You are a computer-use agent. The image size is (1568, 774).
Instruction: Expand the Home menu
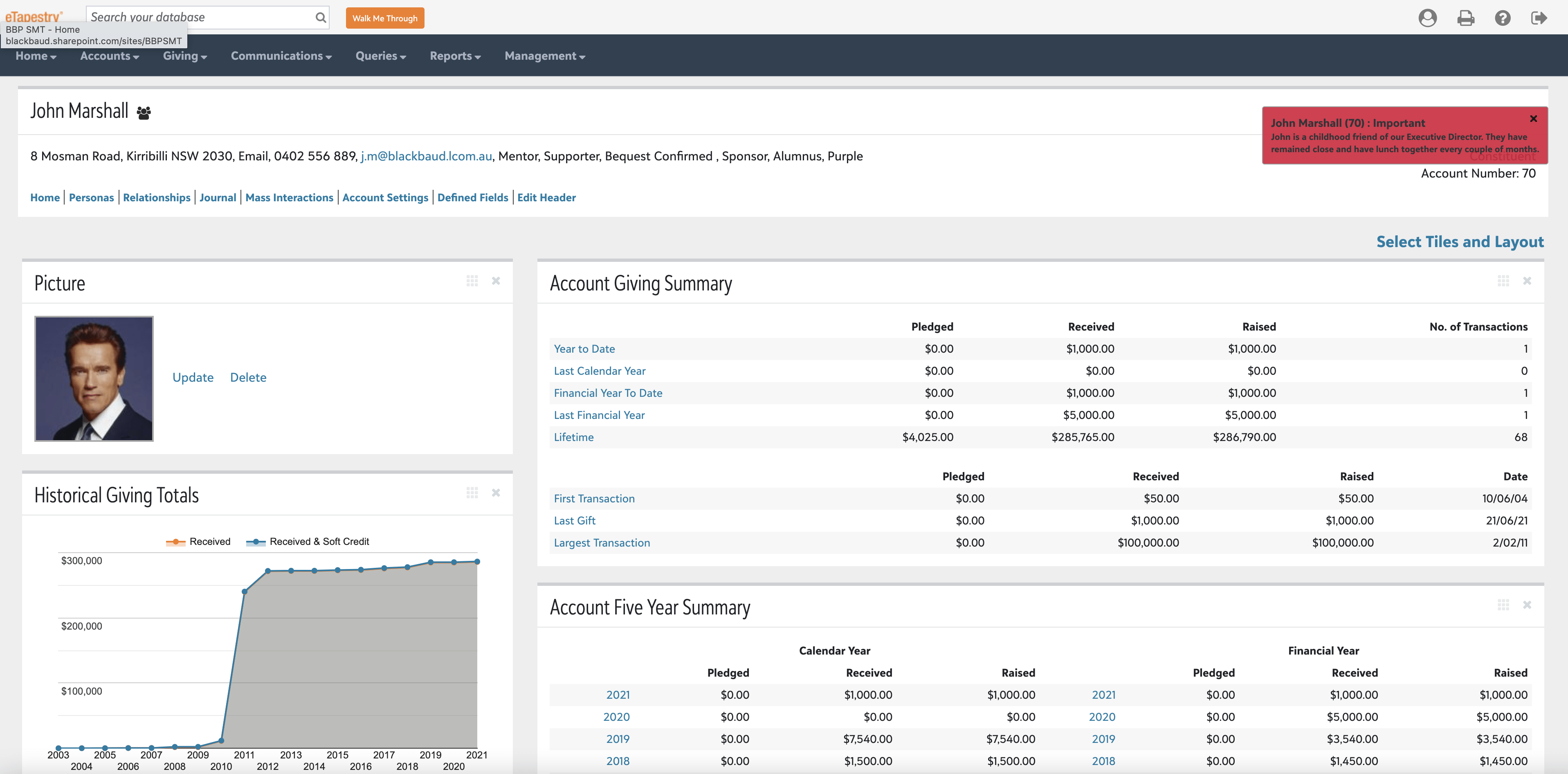pos(36,56)
